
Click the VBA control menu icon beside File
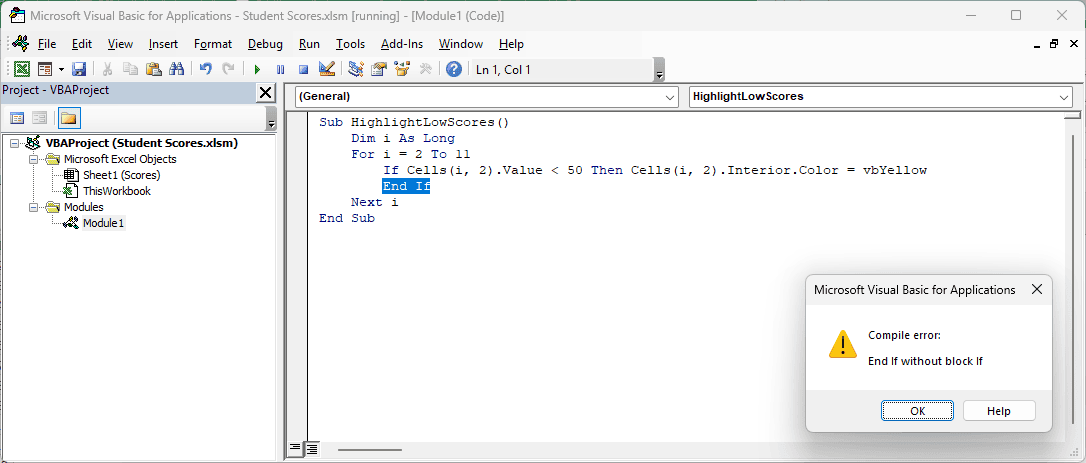click(19, 44)
